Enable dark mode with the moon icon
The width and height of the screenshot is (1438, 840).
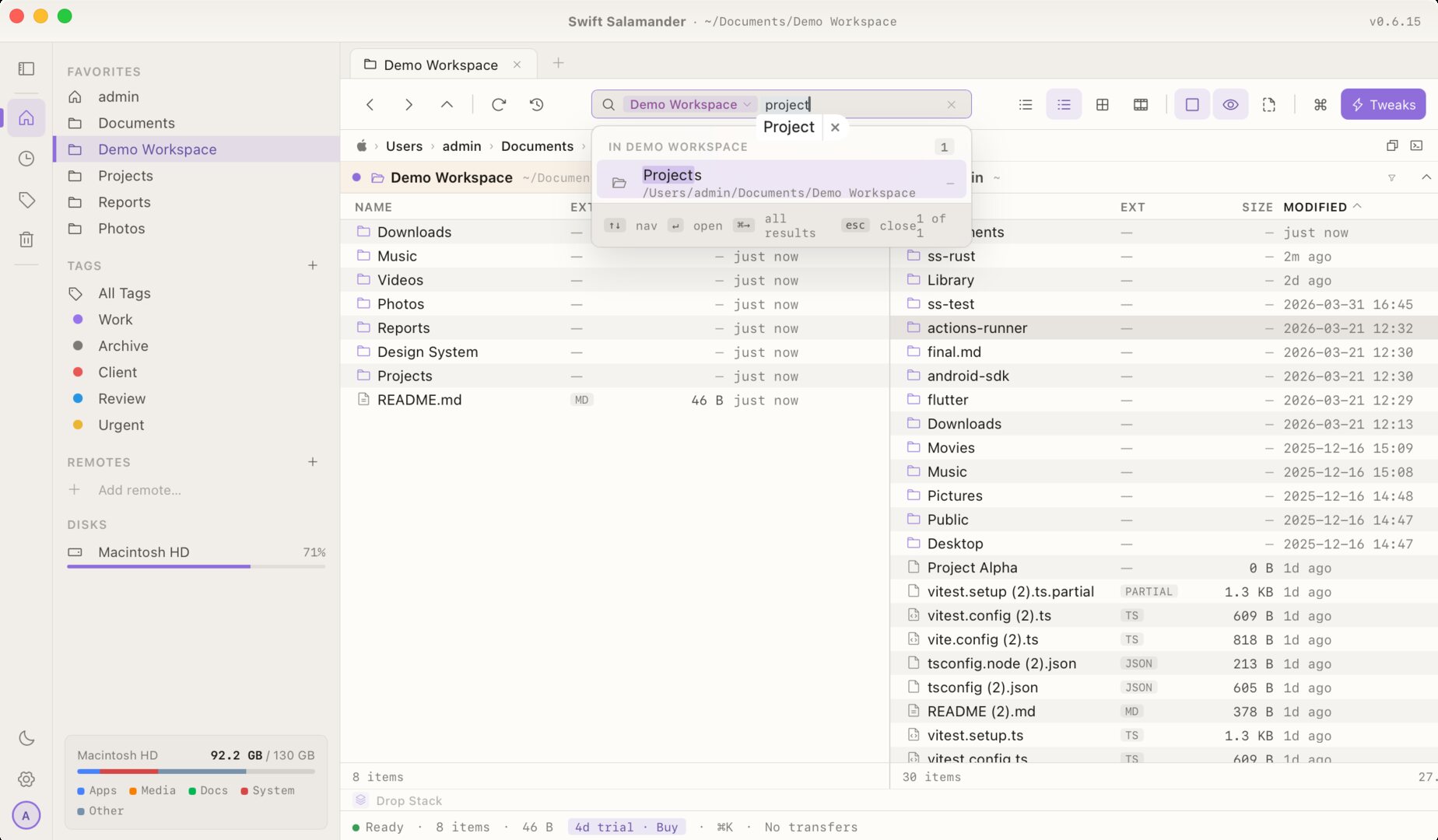point(26,737)
